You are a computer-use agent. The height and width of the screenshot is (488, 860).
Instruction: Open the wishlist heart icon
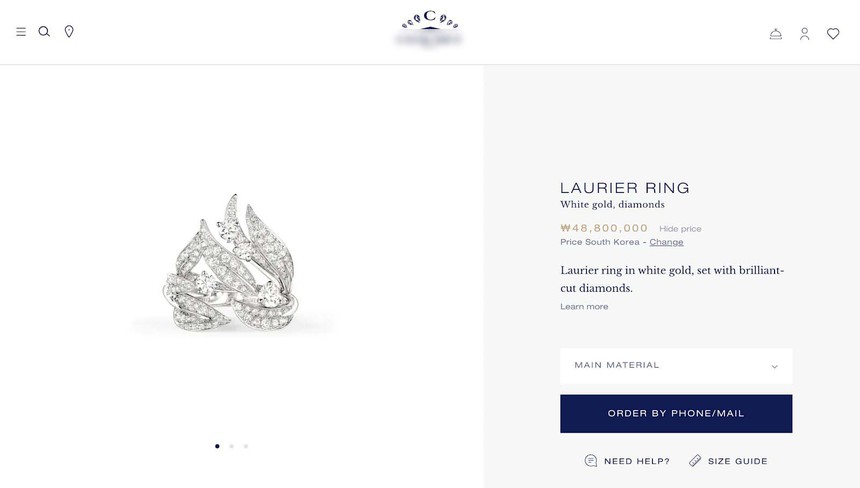click(x=833, y=34)
